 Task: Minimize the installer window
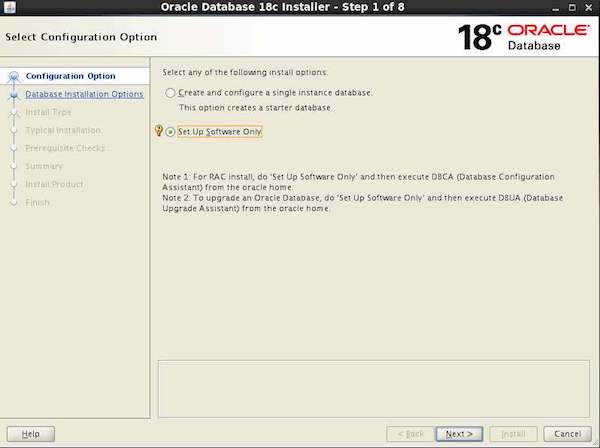[x=556, y=8]
